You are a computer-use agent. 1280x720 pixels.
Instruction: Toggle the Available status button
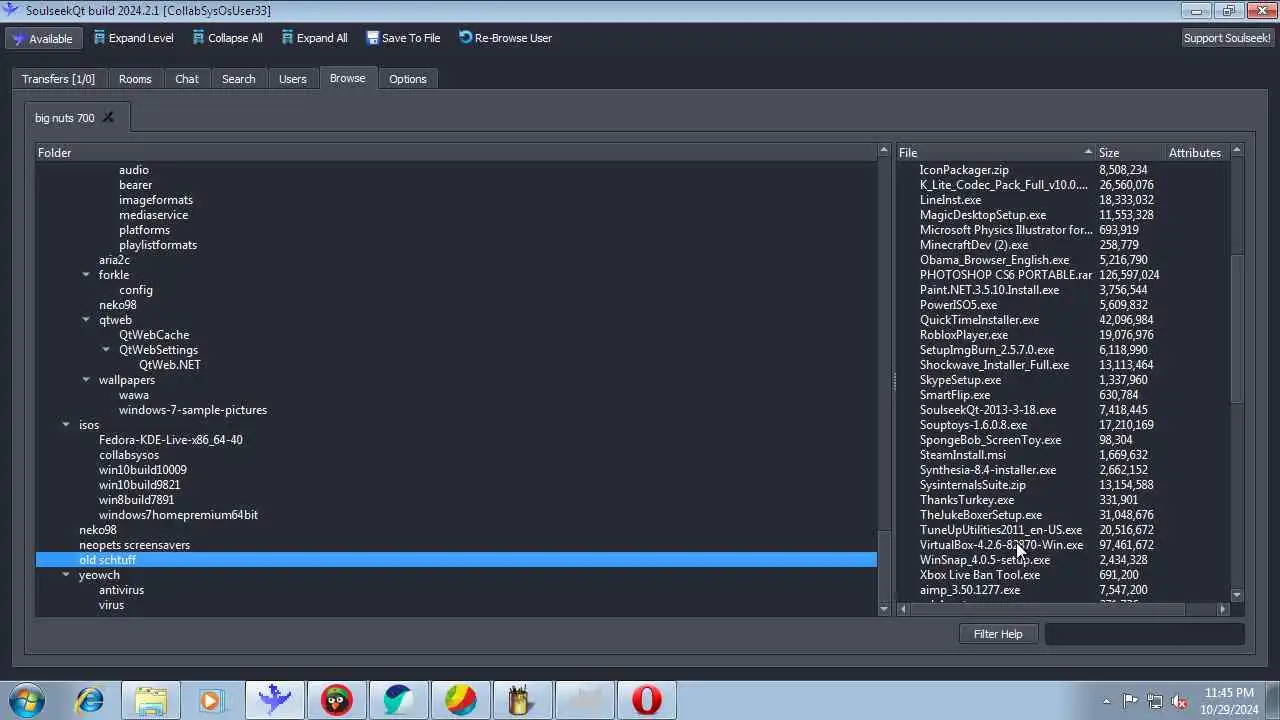[43, 38]
